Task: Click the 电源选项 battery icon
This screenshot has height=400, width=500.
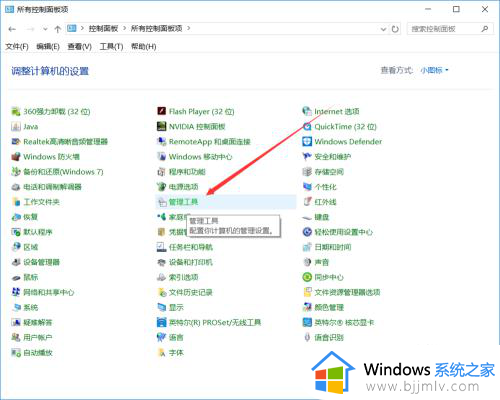Action: (161, 187)
